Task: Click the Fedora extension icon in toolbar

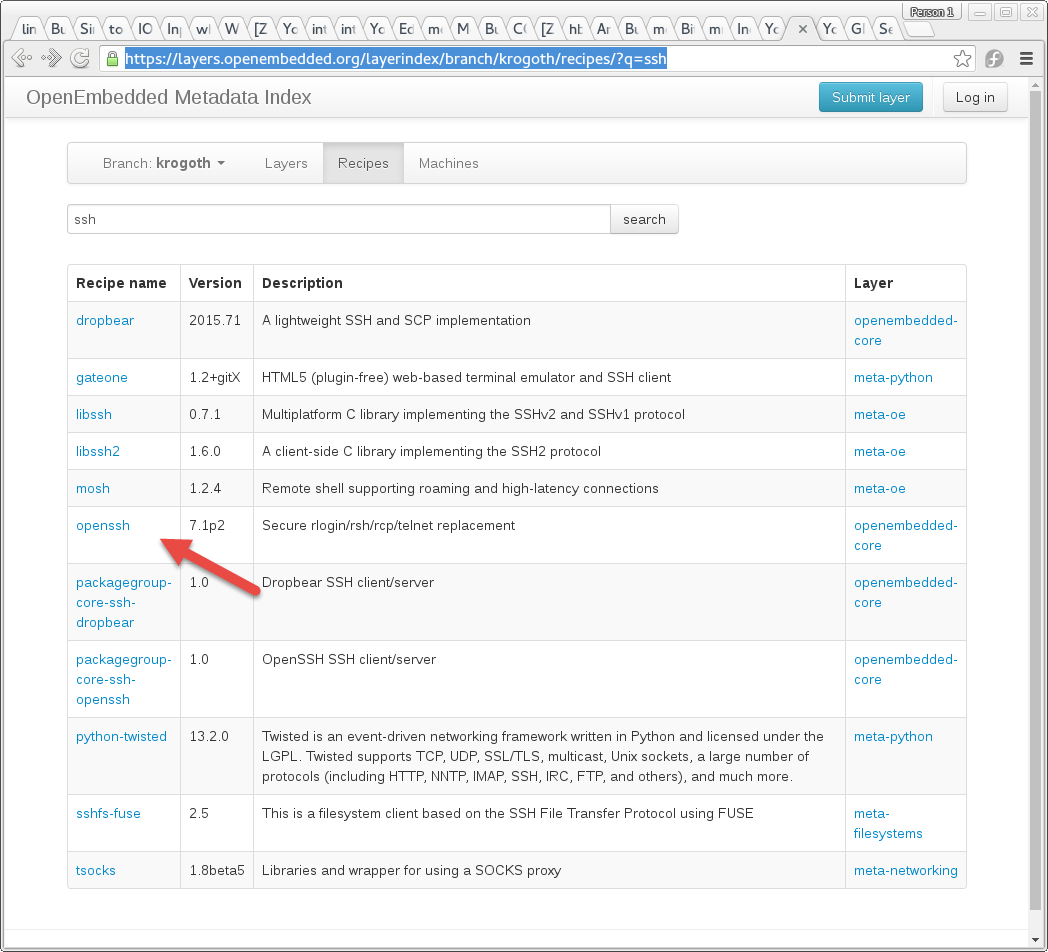Action: (994, 59)
